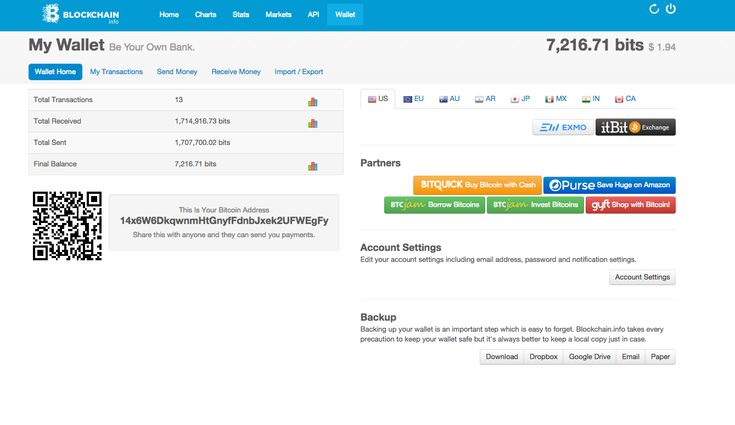
Task: Click the BitQuick Buy Bitcoin with Cash banner
Action: (477, 185)
